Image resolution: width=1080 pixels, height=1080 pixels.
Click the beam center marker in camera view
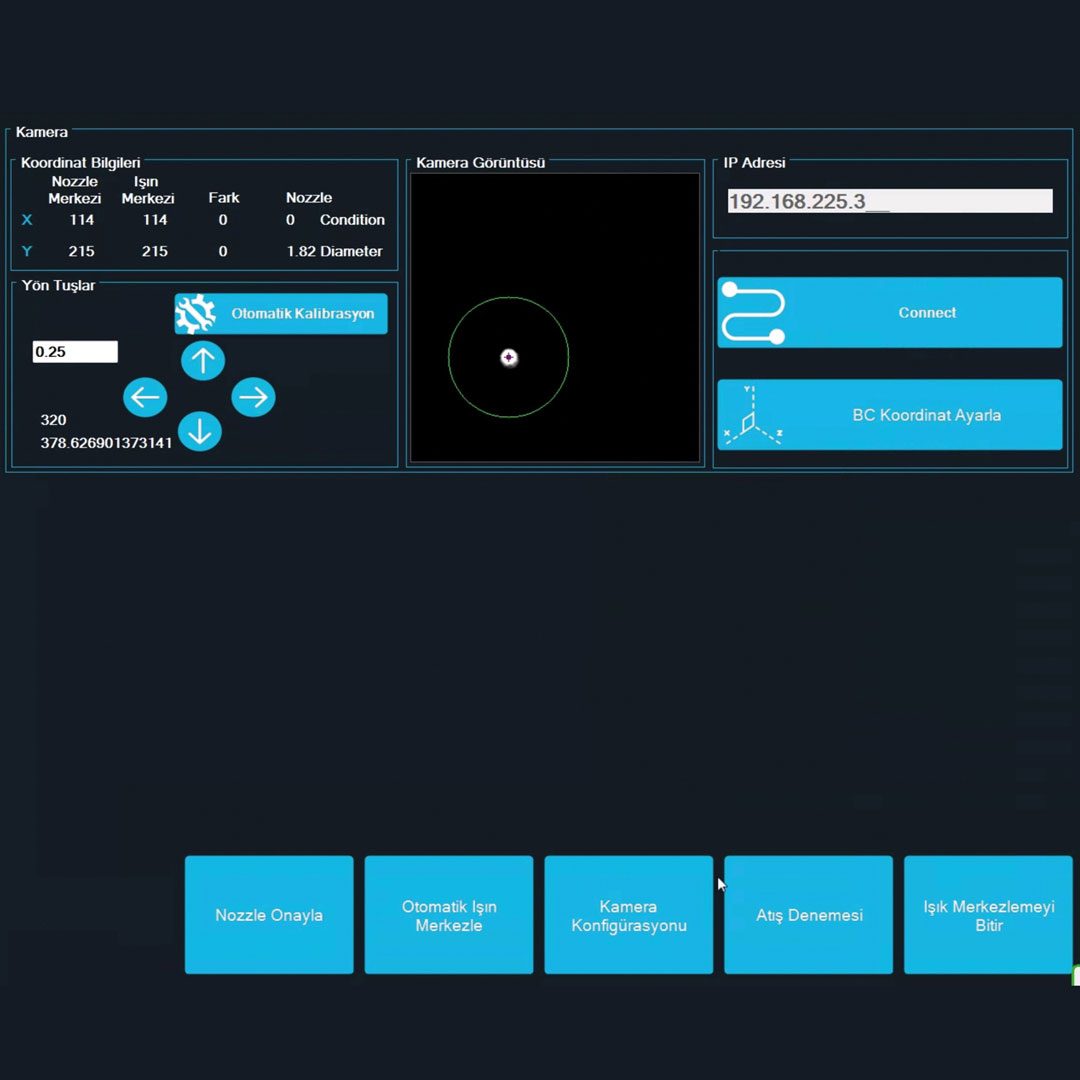509,357
